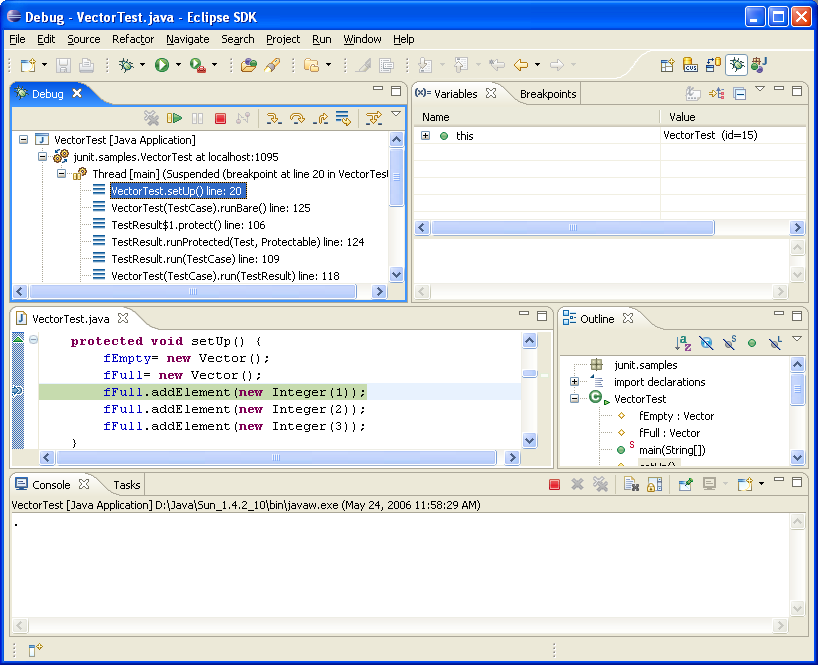Toggle Show Logical Structure in Variables view
Screen dimensions: 818x665
click(716, 94)
